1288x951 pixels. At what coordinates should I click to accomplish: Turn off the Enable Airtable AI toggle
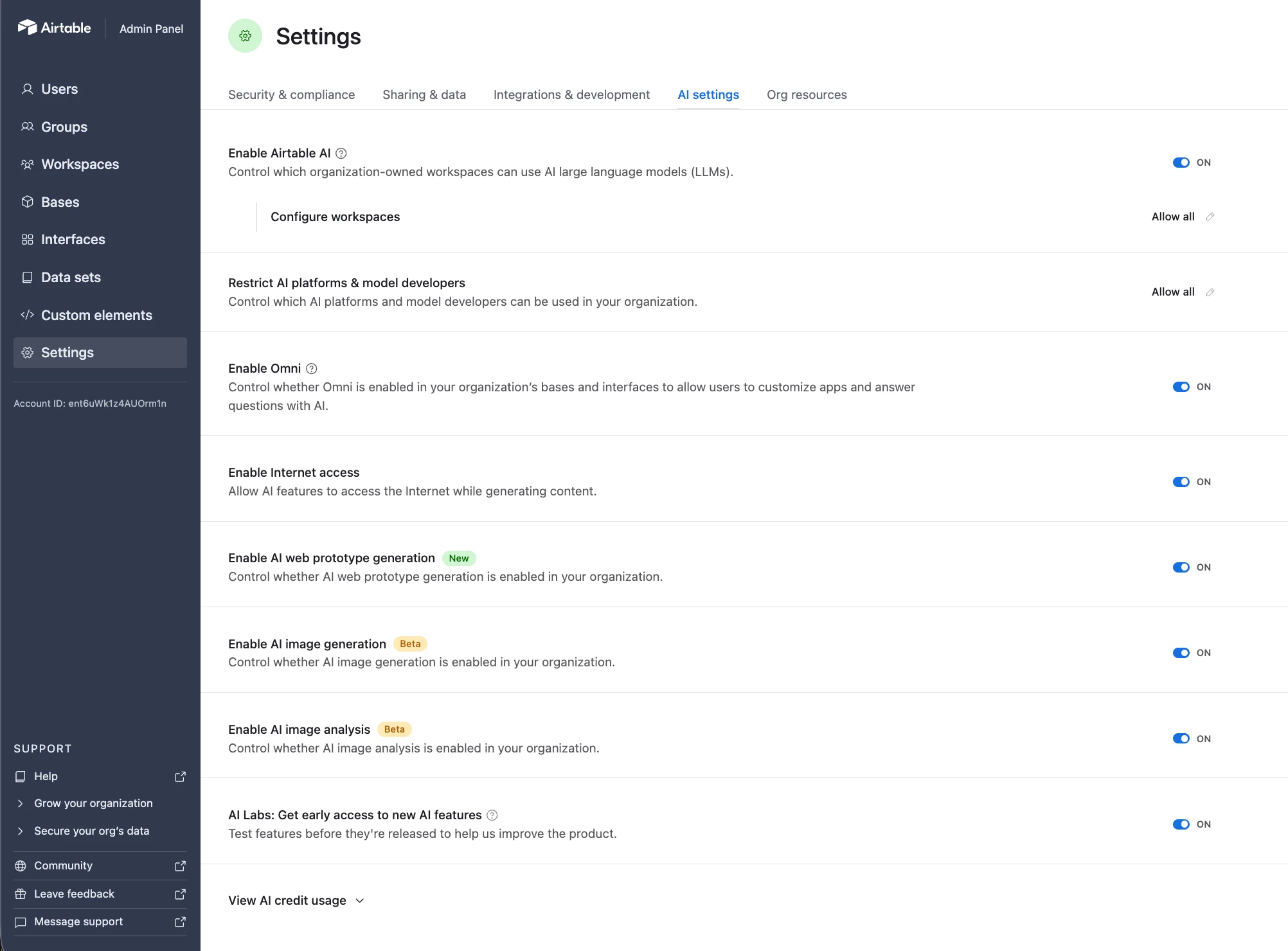tap(1181, 163)
